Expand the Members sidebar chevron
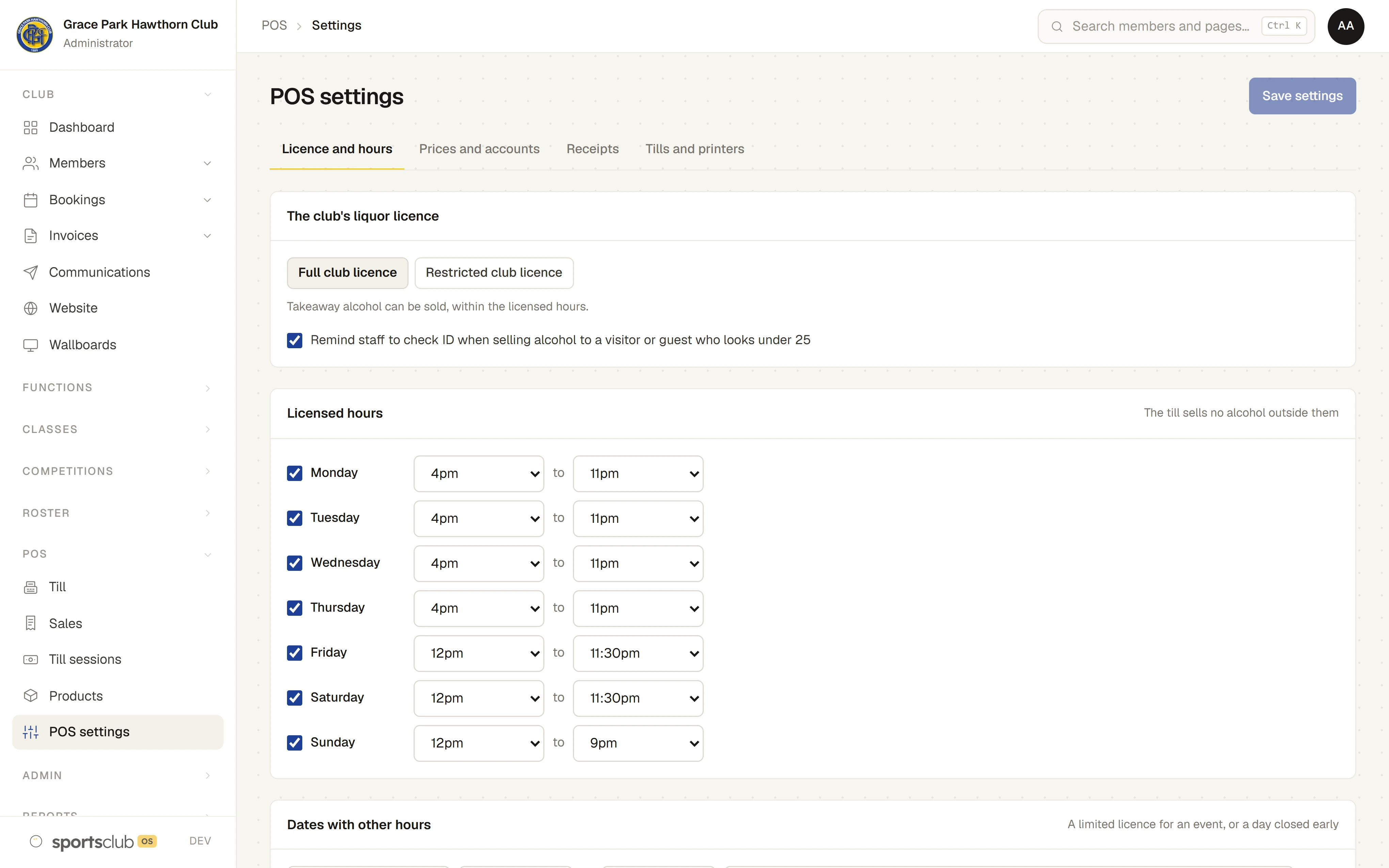 pos(207,164)
